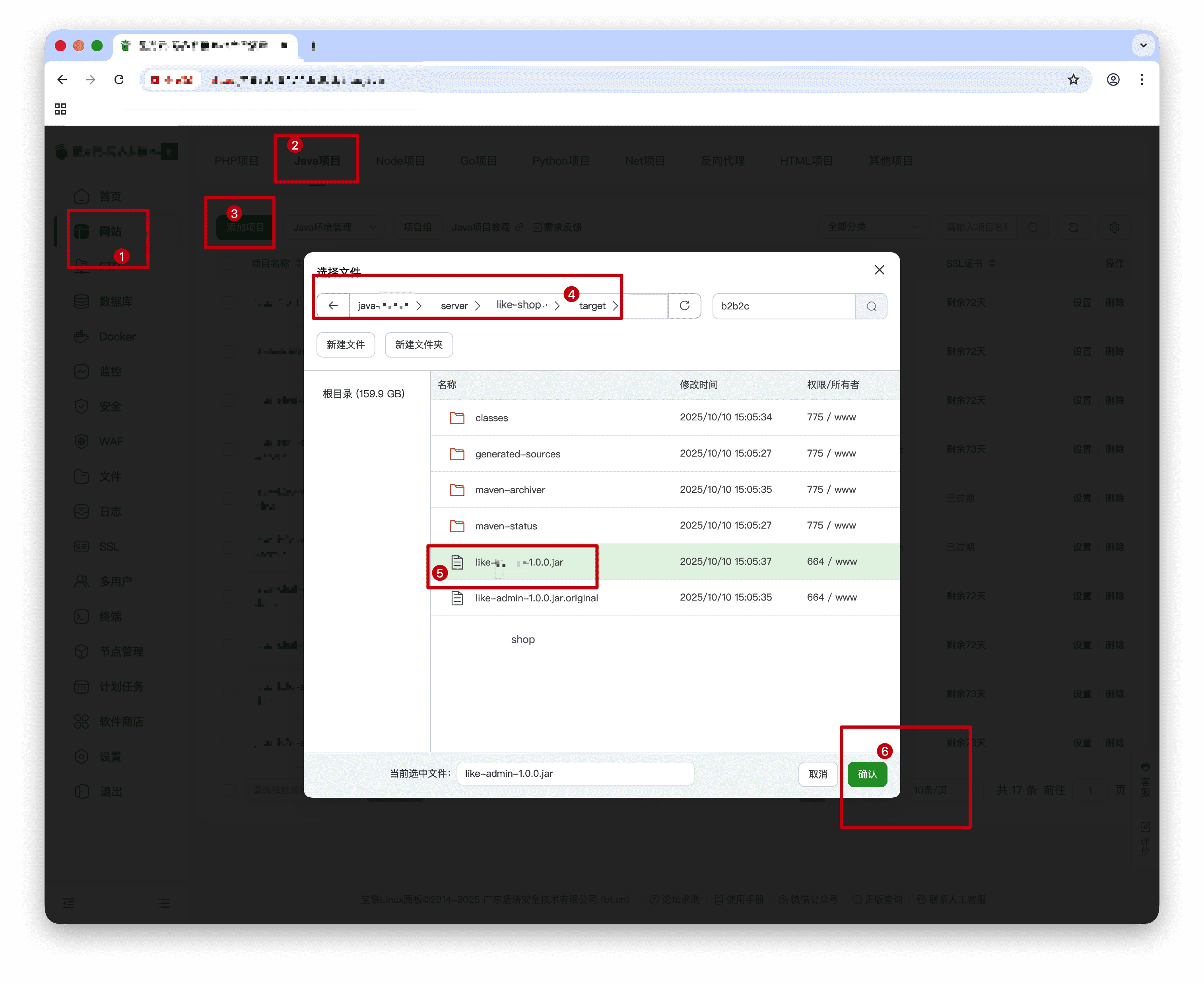Viewport: 1204px width, 984px height.
Task: Click the back arrow in path bar
Action: 333,305
